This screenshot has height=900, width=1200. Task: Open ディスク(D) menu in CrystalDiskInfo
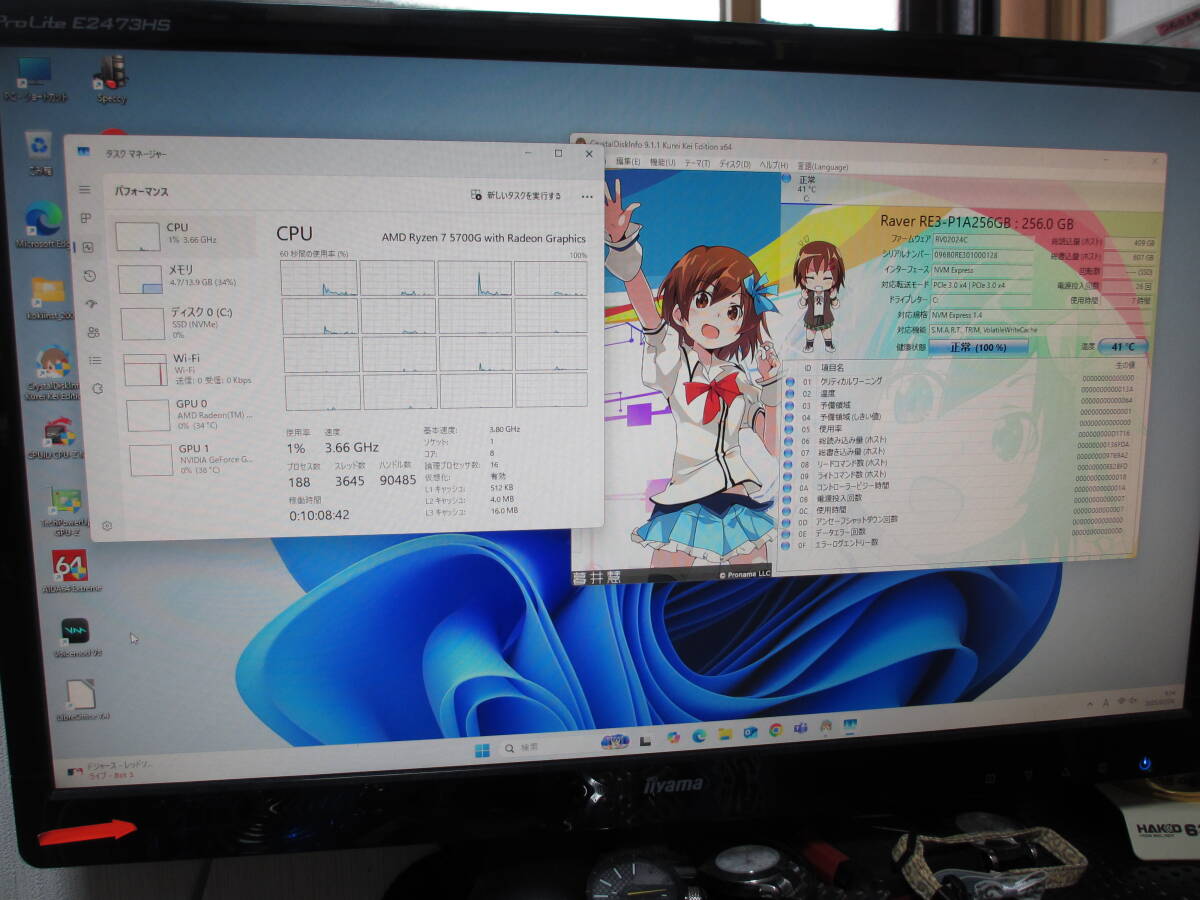pos(735,165)
